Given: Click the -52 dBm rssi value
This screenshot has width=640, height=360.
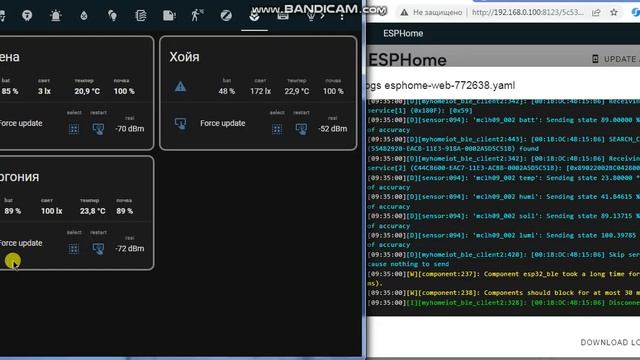Looking at the screenshot, I should tap(333, 129).
